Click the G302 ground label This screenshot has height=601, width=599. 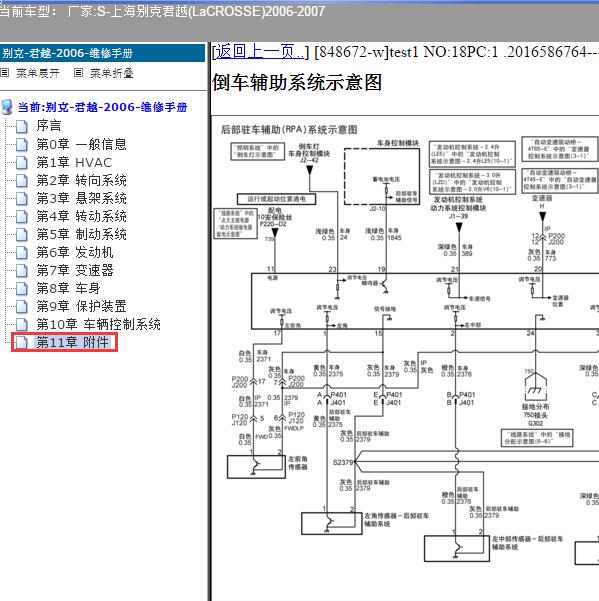[535, 423]
